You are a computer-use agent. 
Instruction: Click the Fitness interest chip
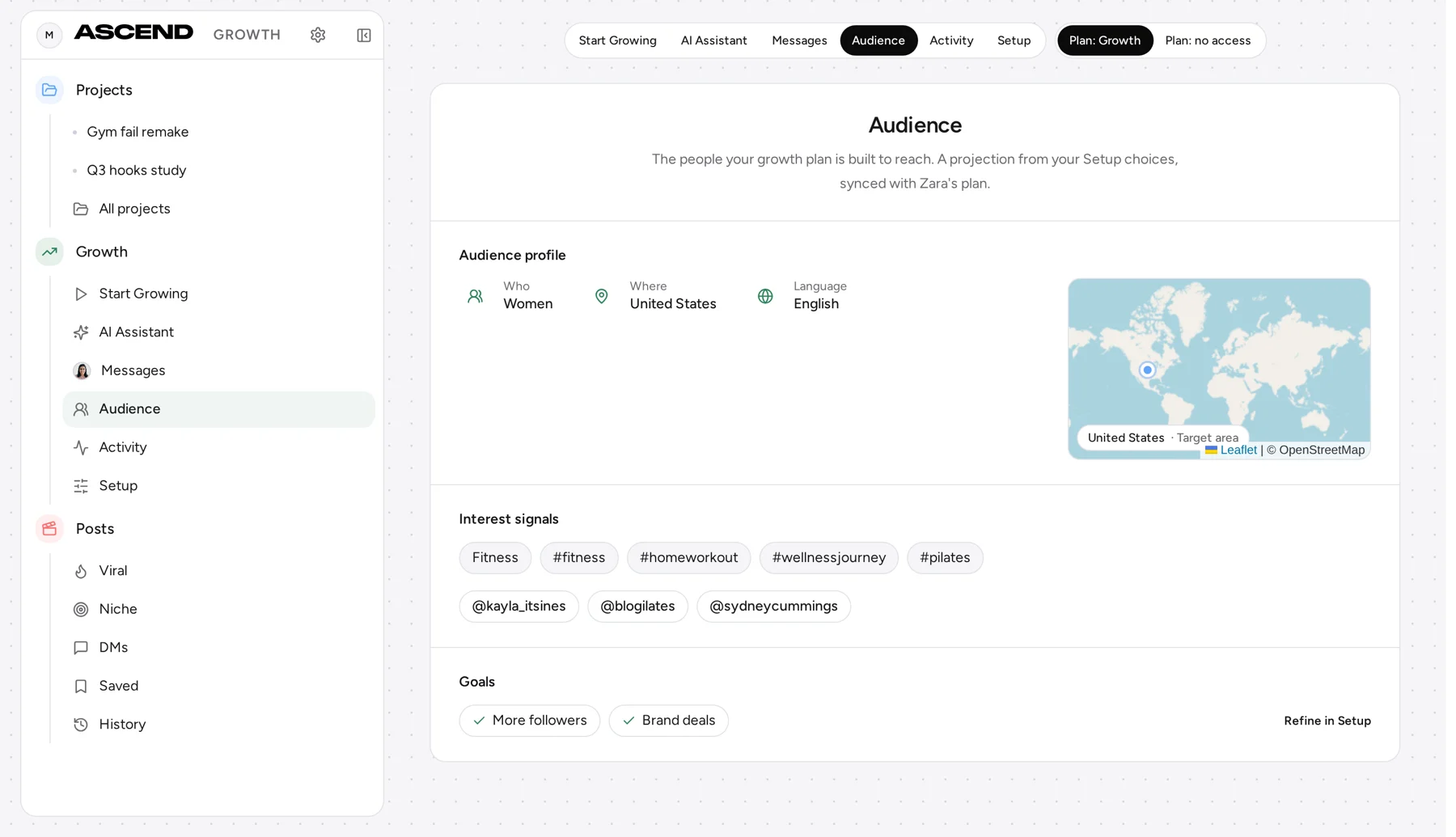[x=495, y=558]
